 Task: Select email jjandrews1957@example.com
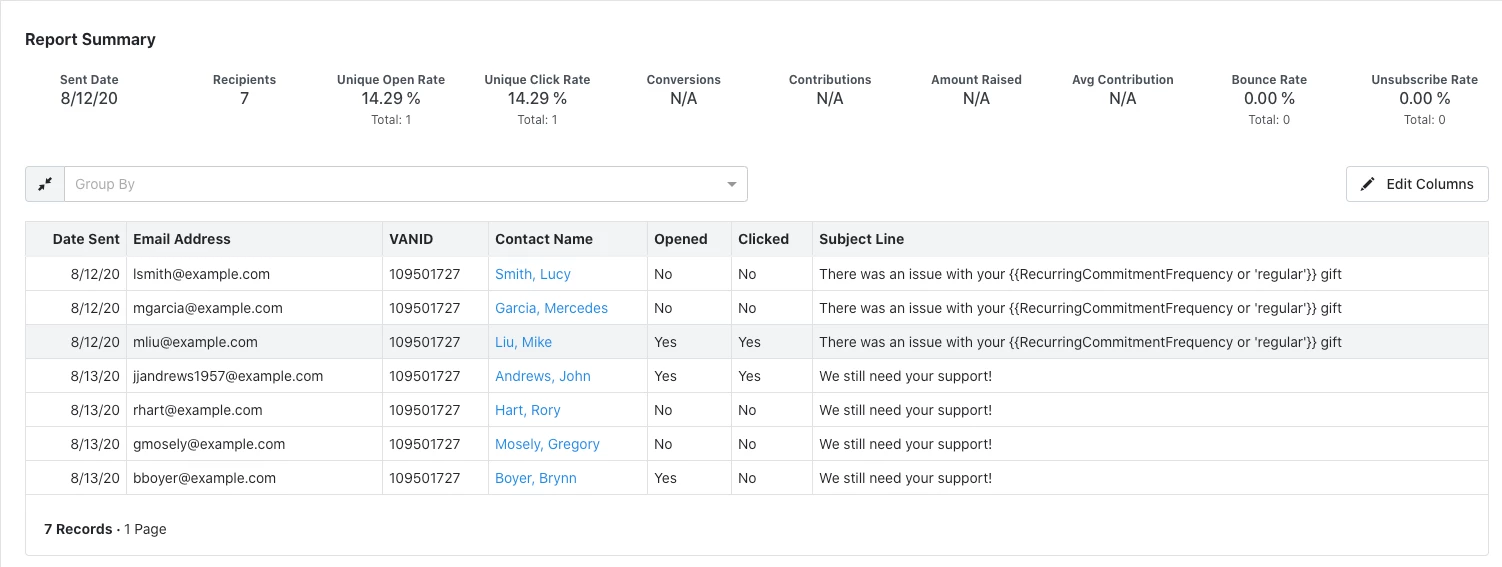(228, 376)
